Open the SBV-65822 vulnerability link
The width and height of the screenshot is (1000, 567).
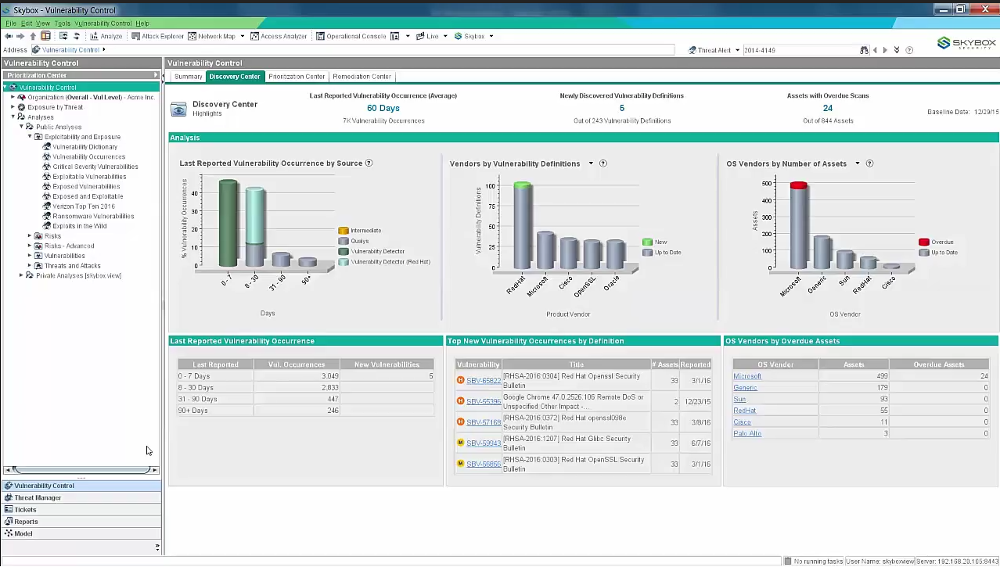click(483, 381)
